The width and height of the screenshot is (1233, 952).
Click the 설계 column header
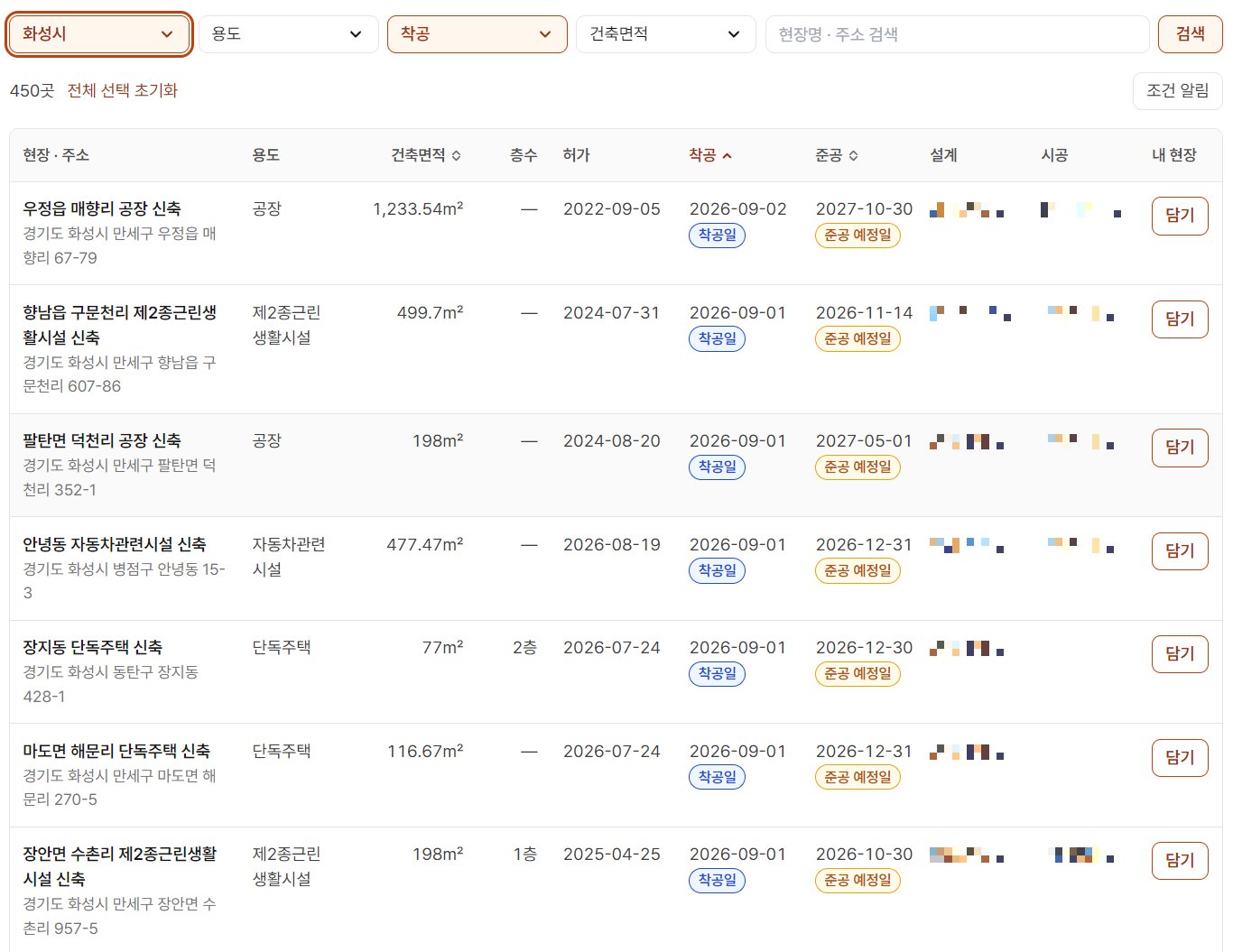point(943,155)
